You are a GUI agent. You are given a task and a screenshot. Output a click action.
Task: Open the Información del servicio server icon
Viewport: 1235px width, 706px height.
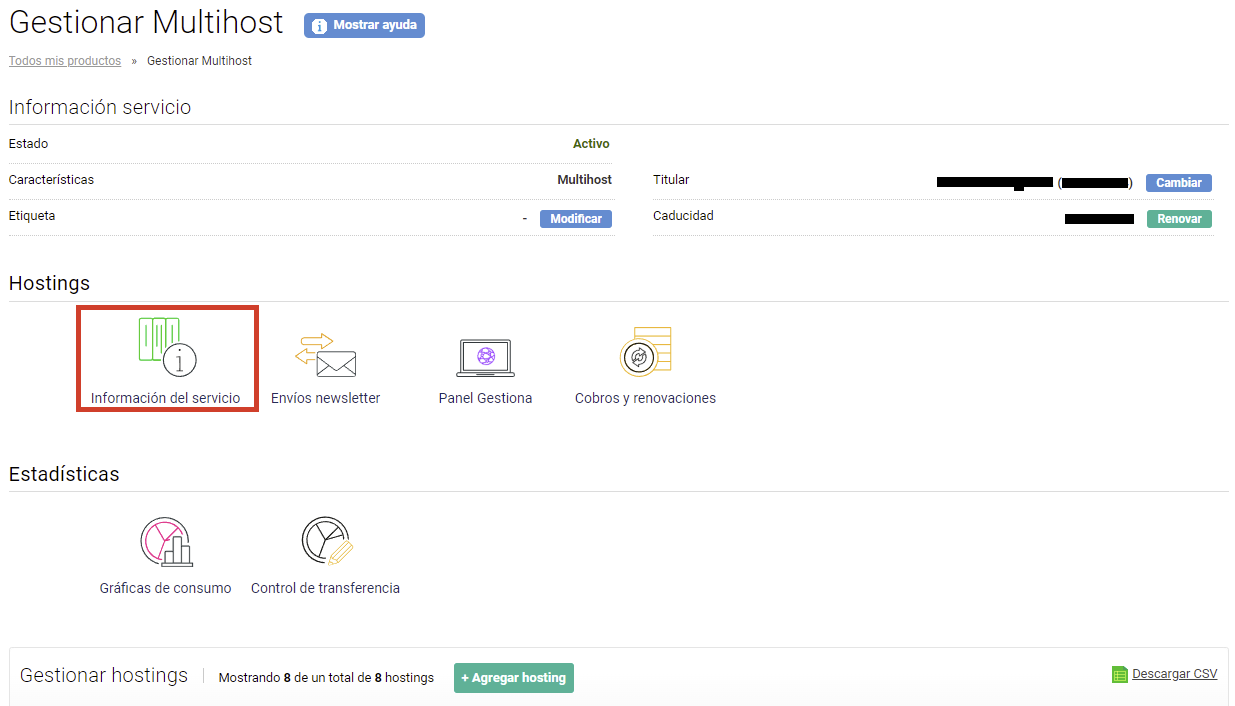coord(166,346)
